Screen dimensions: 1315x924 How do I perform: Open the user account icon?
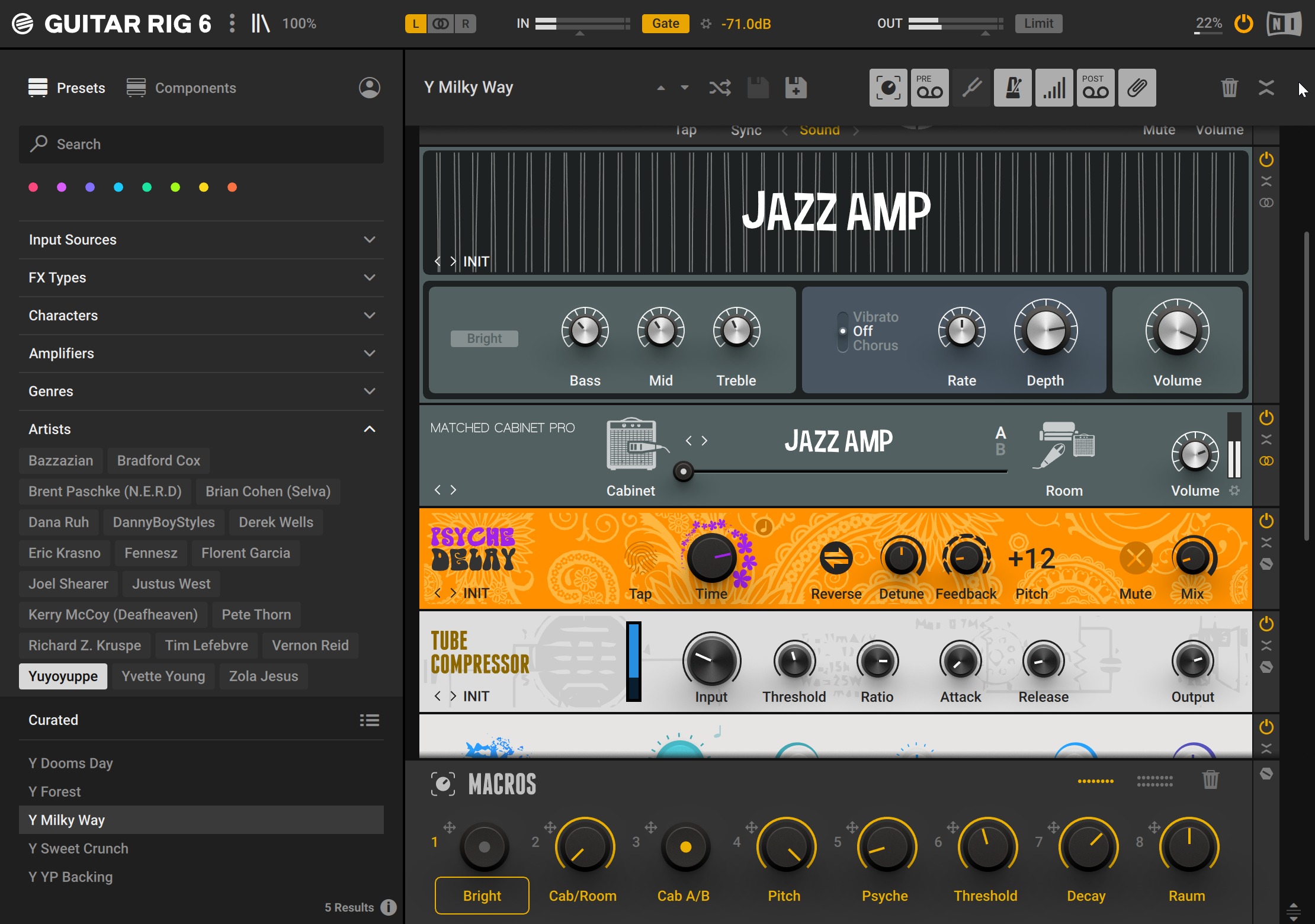369,88
